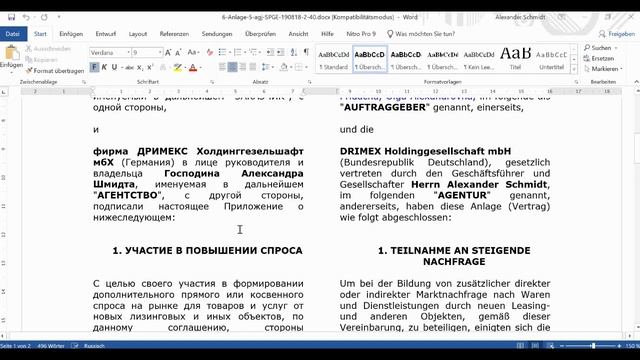Open the Markieren dropdown
640x360 pixels.
(x=603, y=69)
